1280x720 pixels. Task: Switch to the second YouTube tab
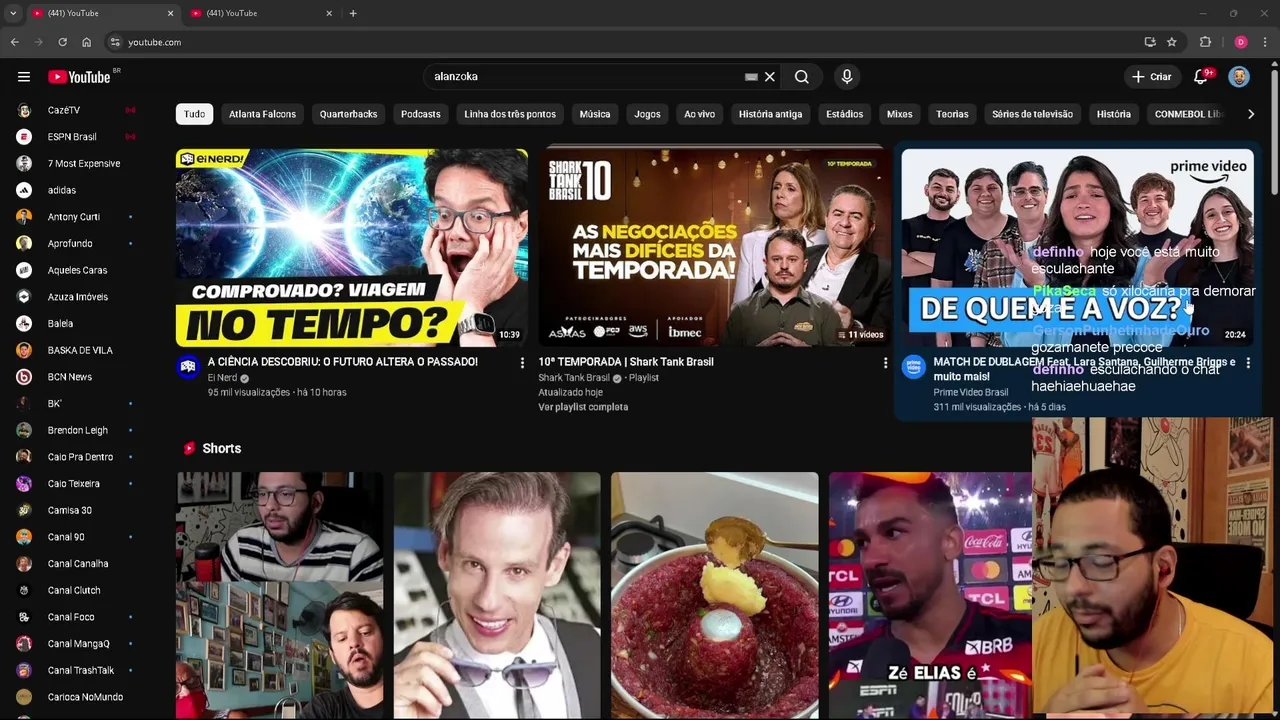[x=260, y=13]
